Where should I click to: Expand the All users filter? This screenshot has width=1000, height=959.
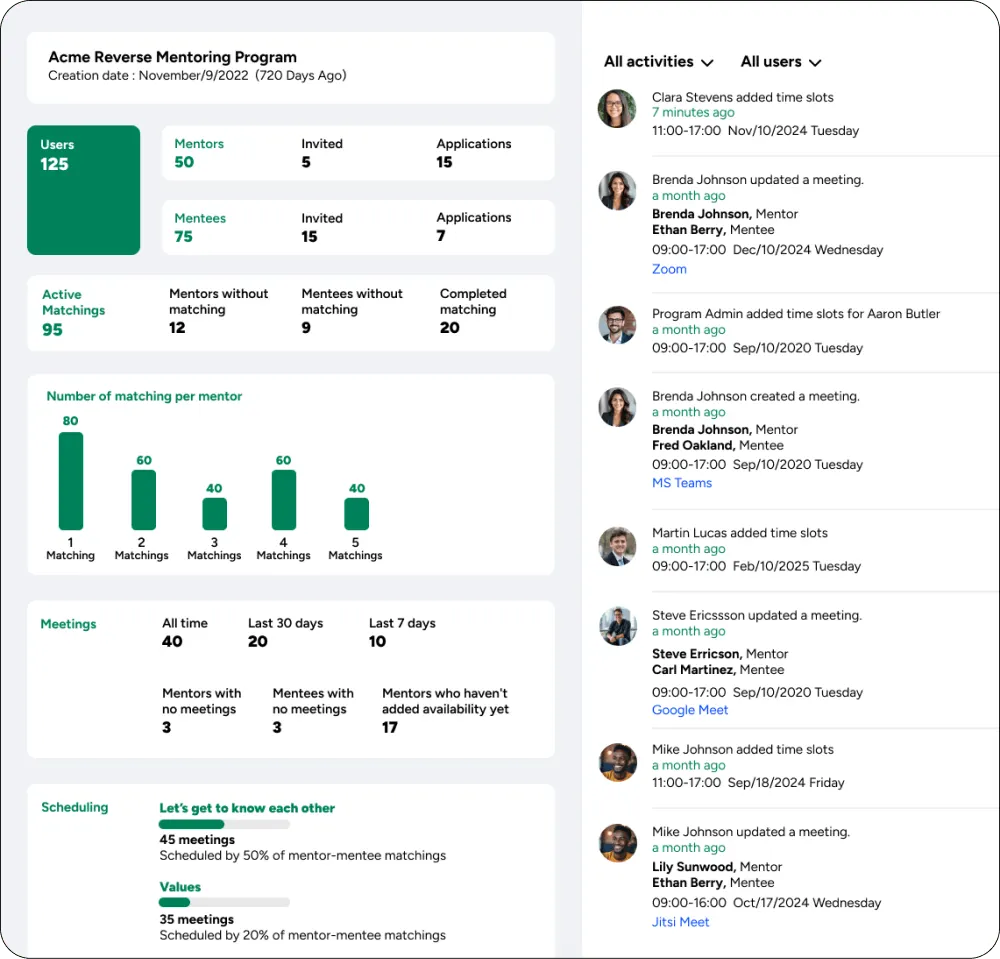781,62
